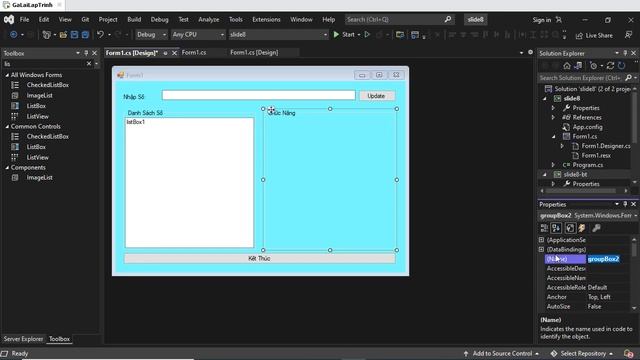
Task: Select App.config in Solution Explorer
Action: coord(587,127)
